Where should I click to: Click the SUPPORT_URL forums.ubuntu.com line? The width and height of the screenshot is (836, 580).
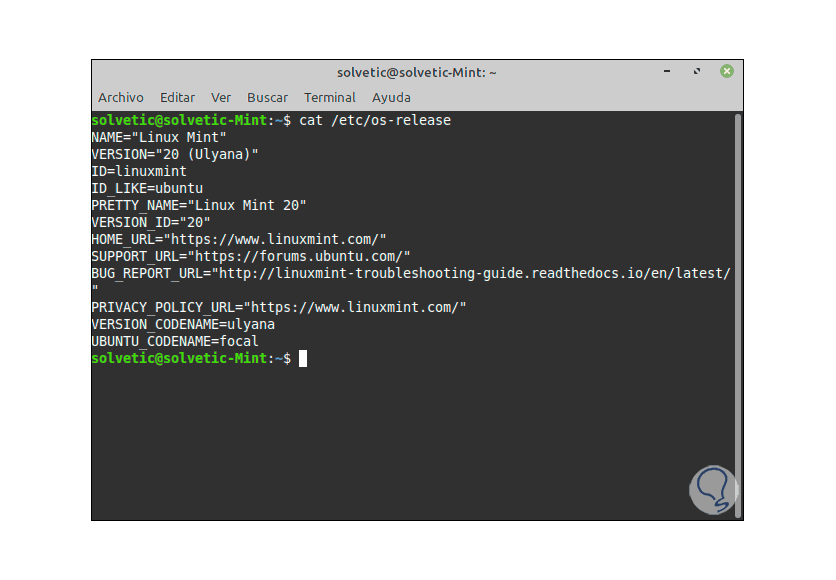coord(251,256)
